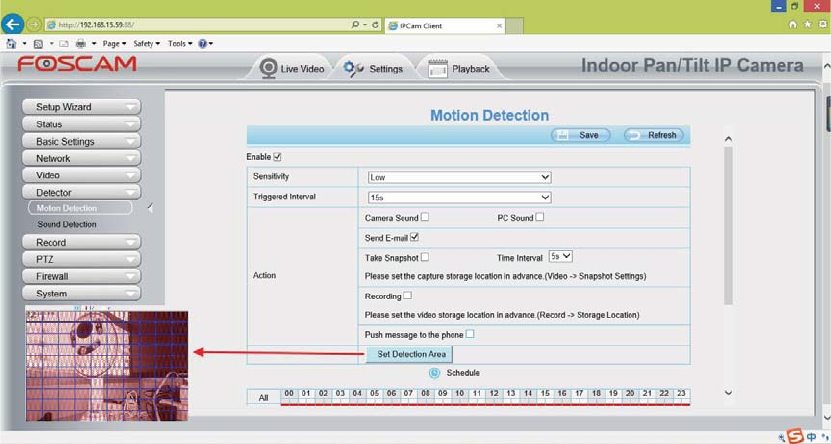
Task: Switch to the Settings tab
Action: 374,68
